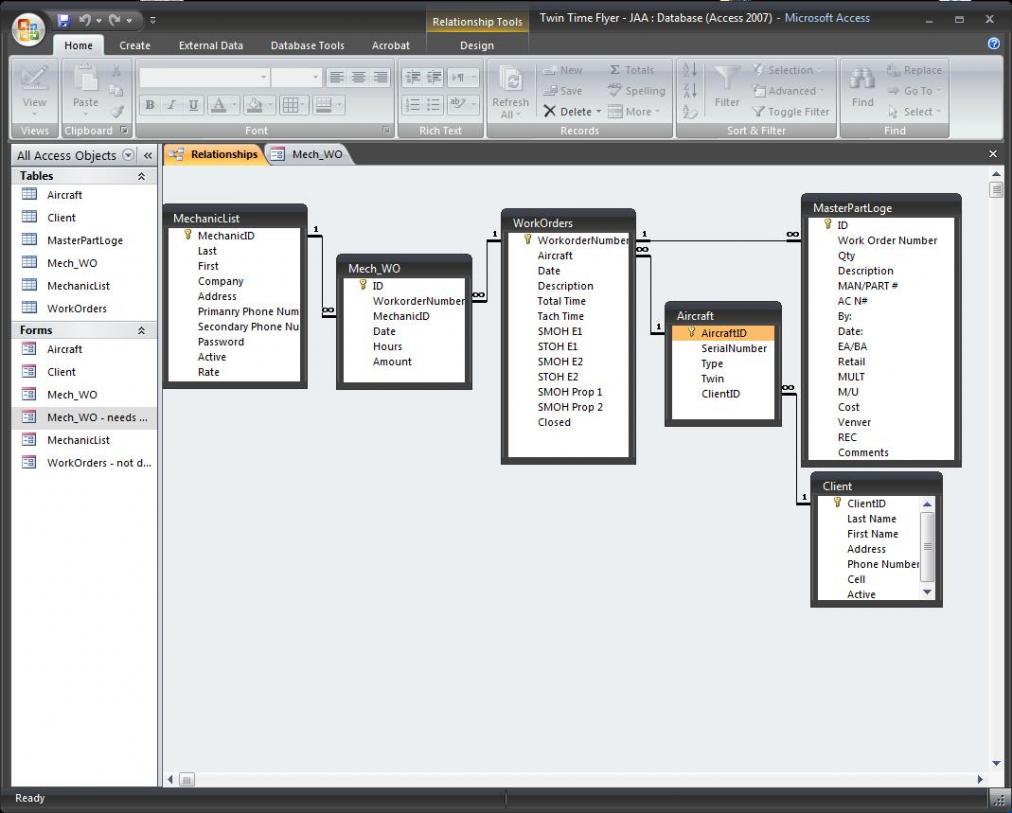Click the WorkOrders table title bar
Screen dimensions: 1012x813
point(568,223)
